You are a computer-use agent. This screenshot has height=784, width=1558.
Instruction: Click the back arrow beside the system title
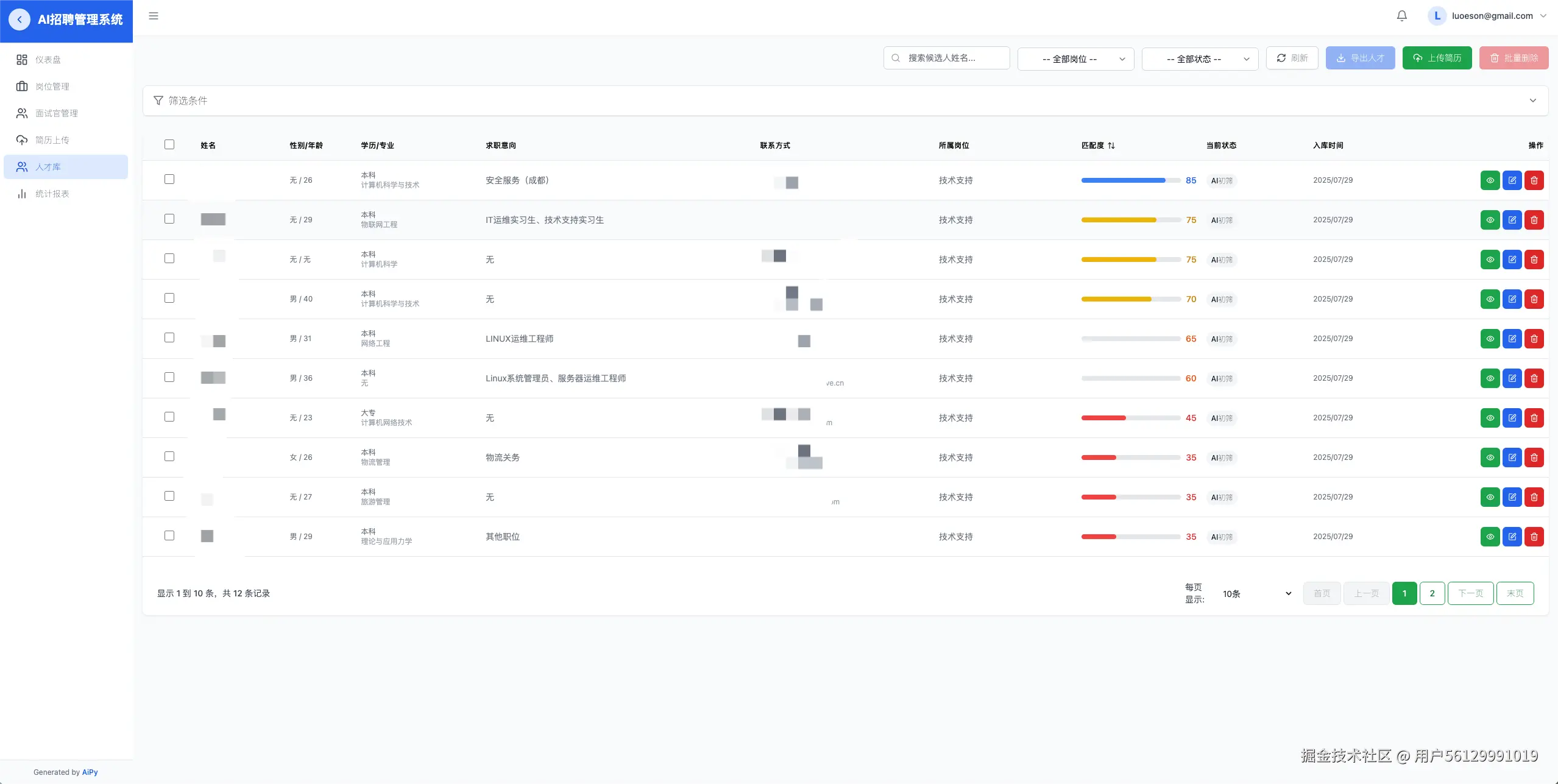point(19,19)
